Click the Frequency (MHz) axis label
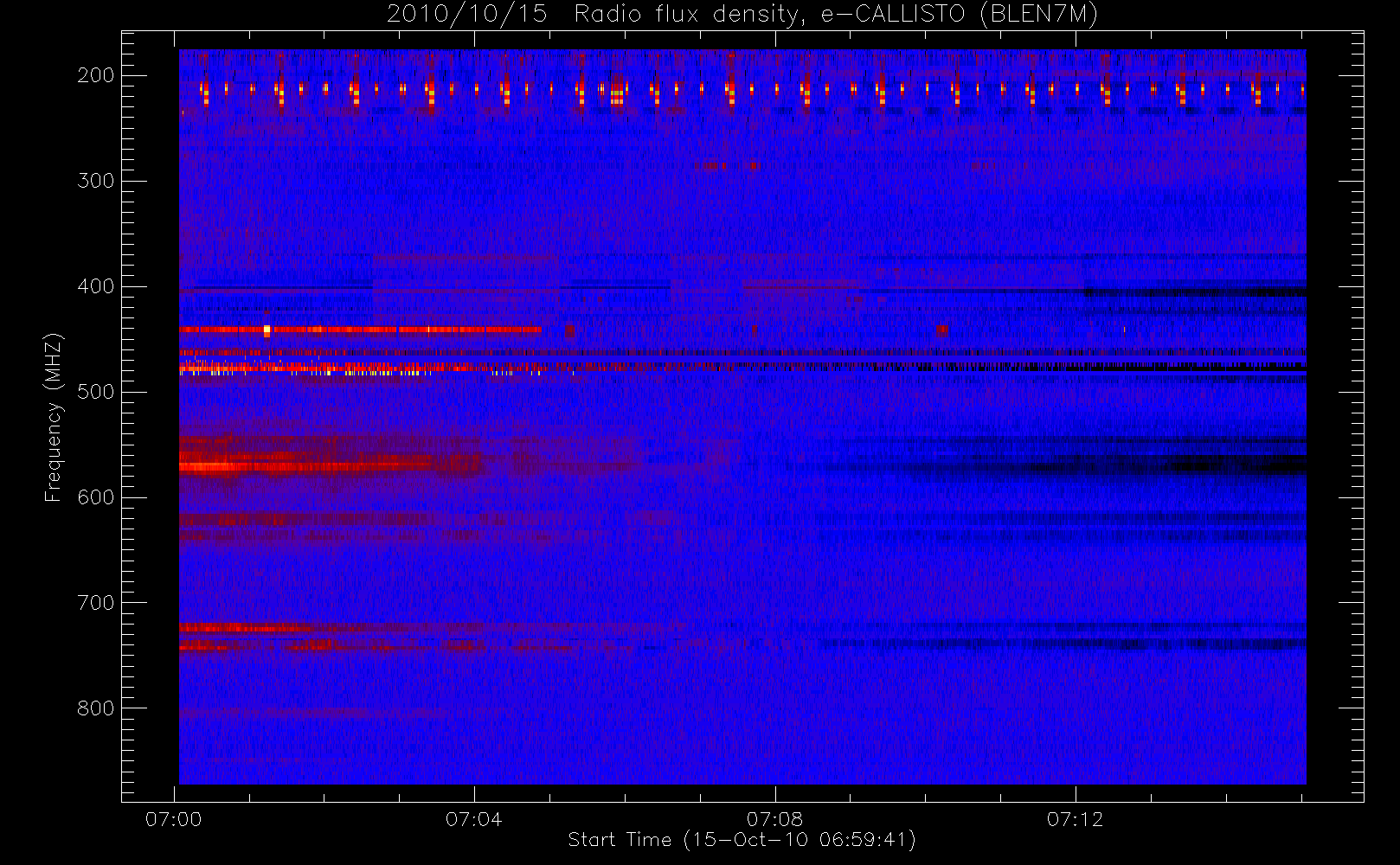The height and width of the screenshot is (865, 1400). [54, 417]
